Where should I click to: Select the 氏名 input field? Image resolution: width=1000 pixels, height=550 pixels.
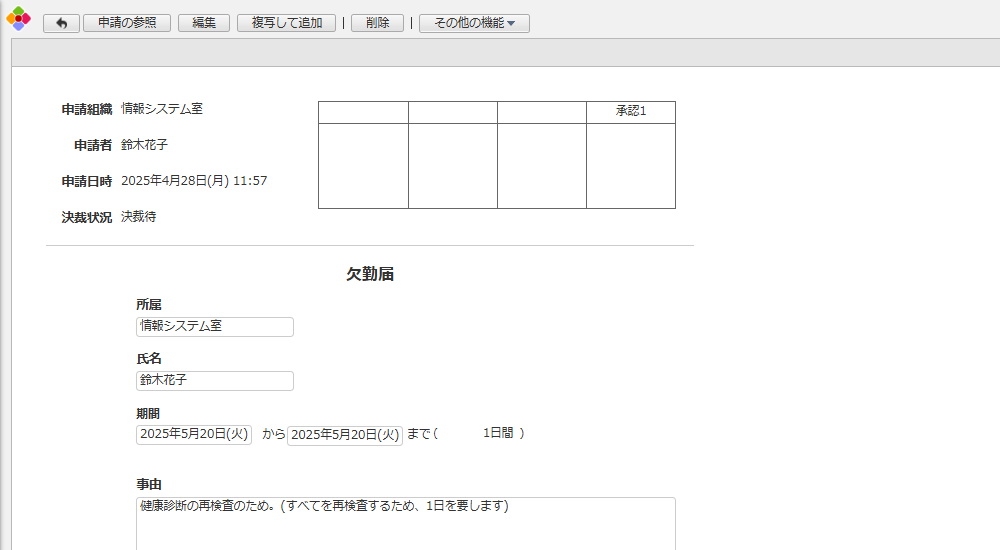214,381
